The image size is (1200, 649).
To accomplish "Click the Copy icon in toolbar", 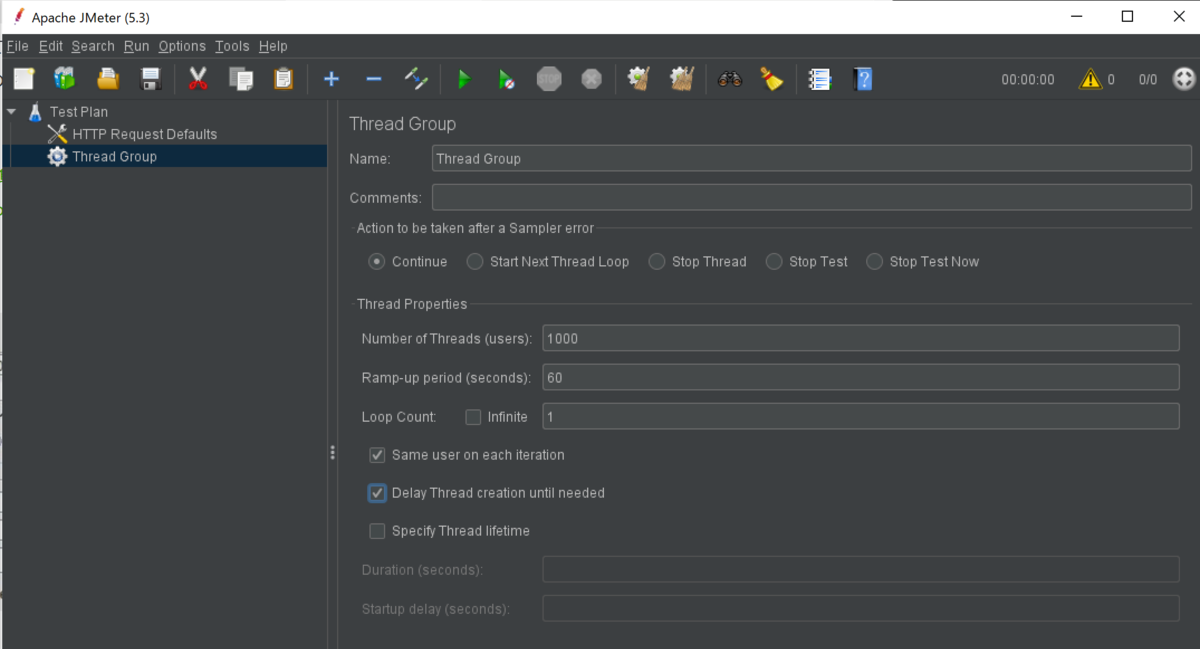I will click(x=241, y=79).
